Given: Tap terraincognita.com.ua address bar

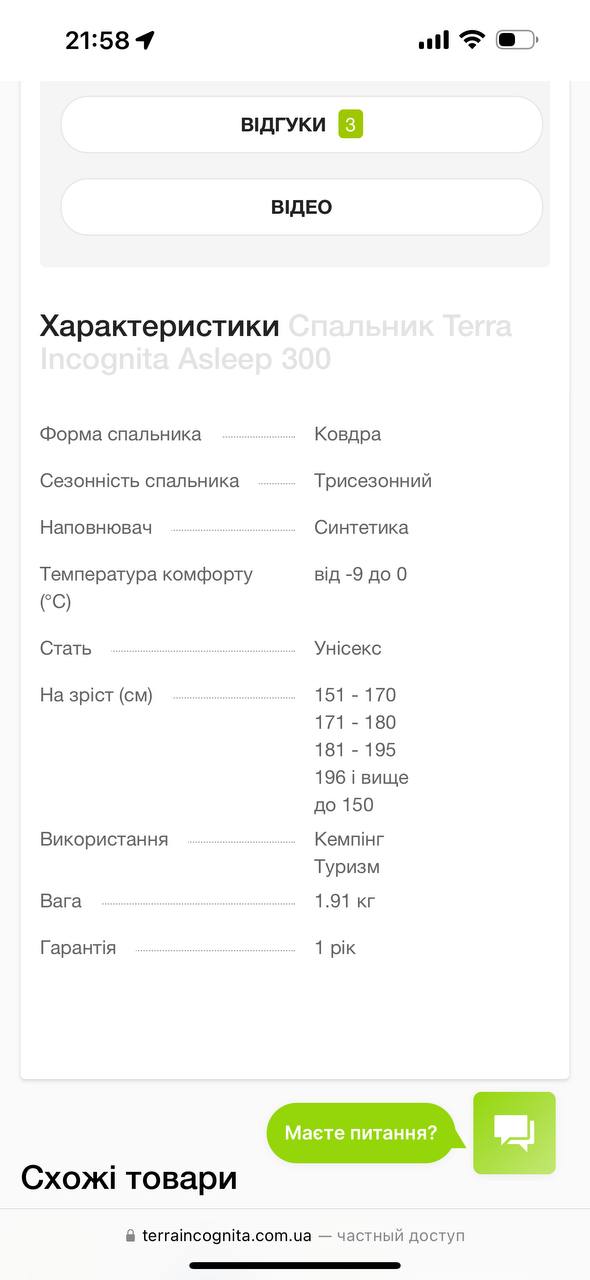Looking at the screenshot, I should coord(295,1236).
